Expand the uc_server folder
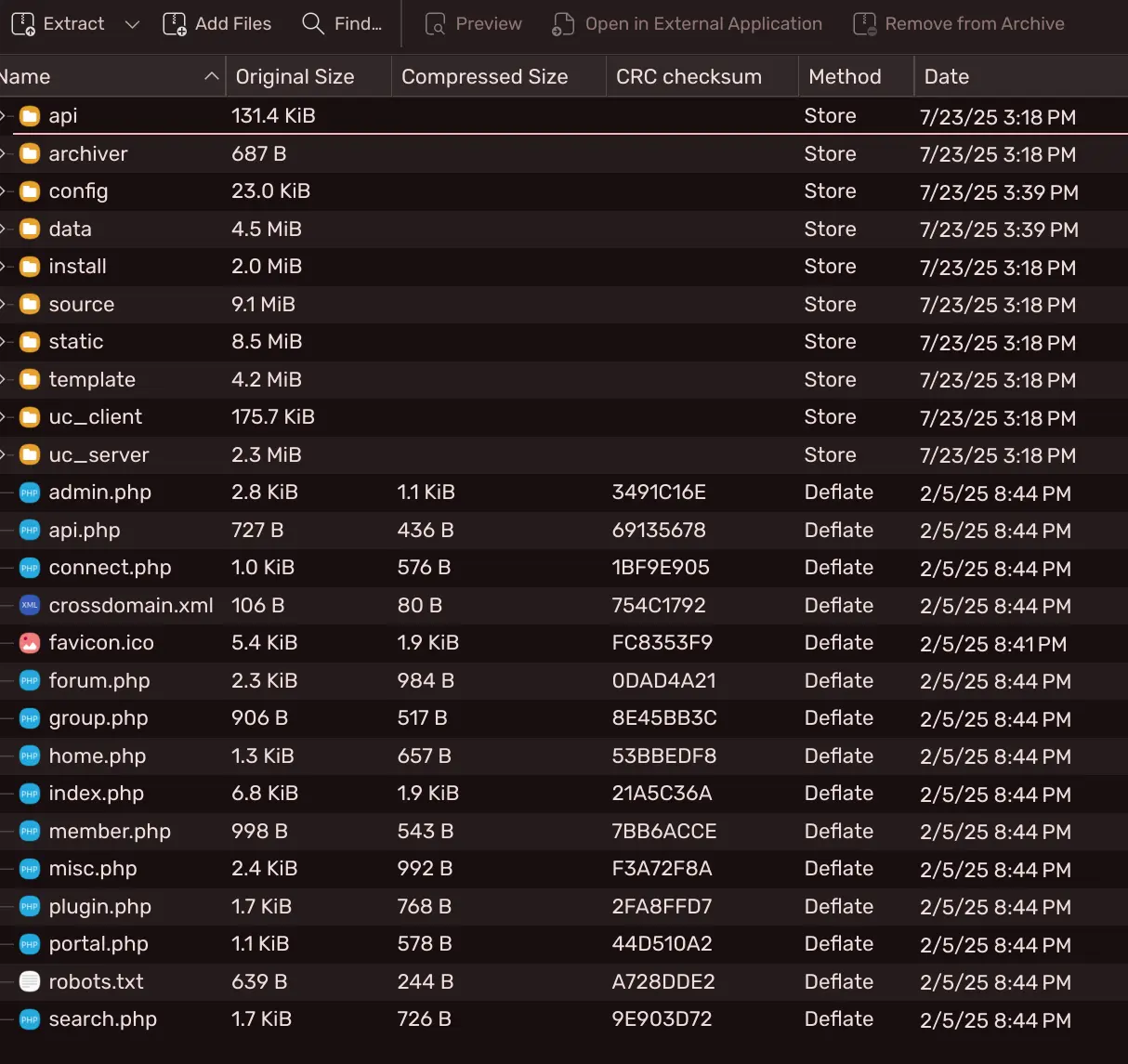The height and width of the screenshot is (1064, 1128). 4,455
